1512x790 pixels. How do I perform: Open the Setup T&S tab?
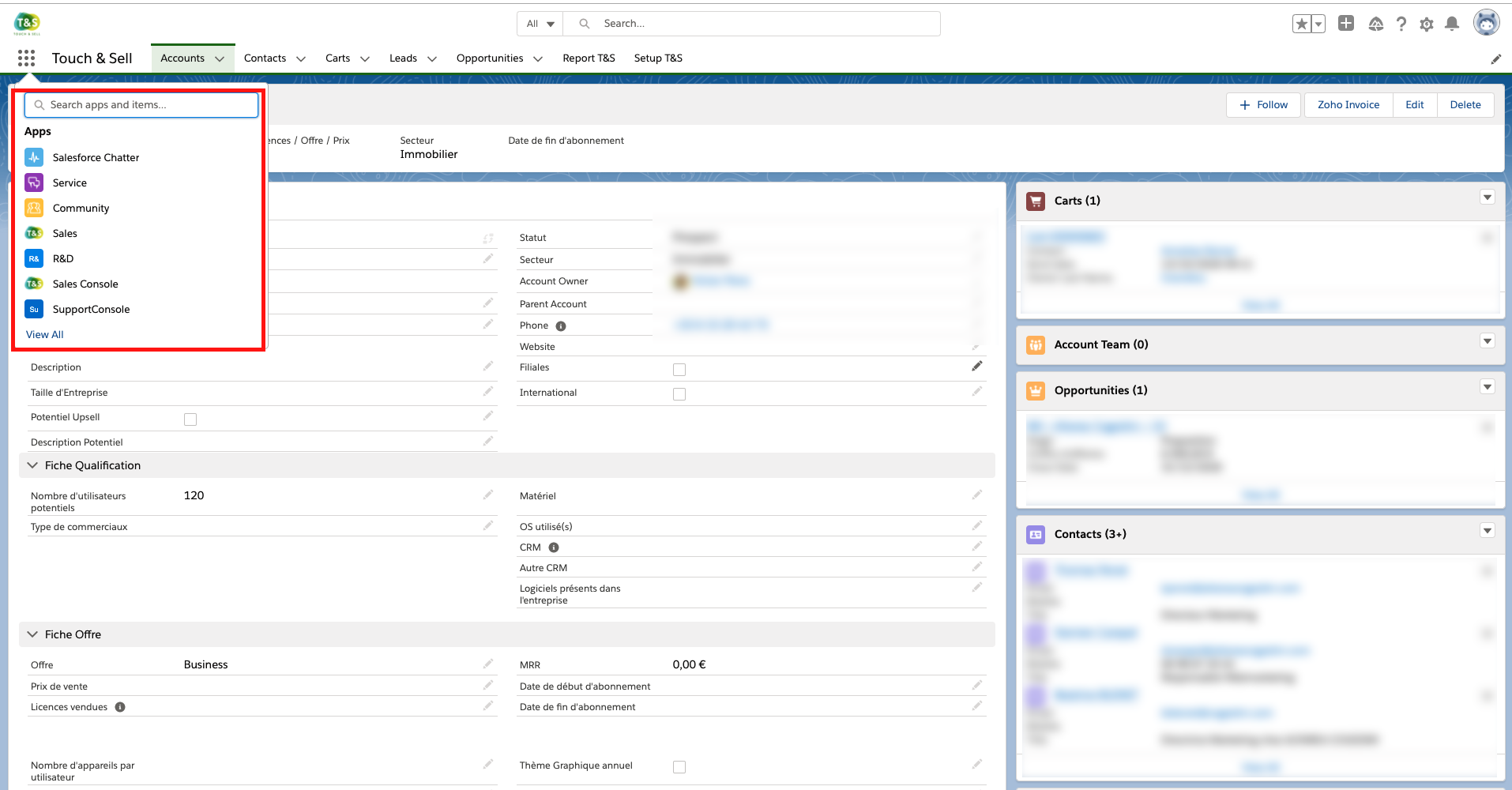click(658, 58)
